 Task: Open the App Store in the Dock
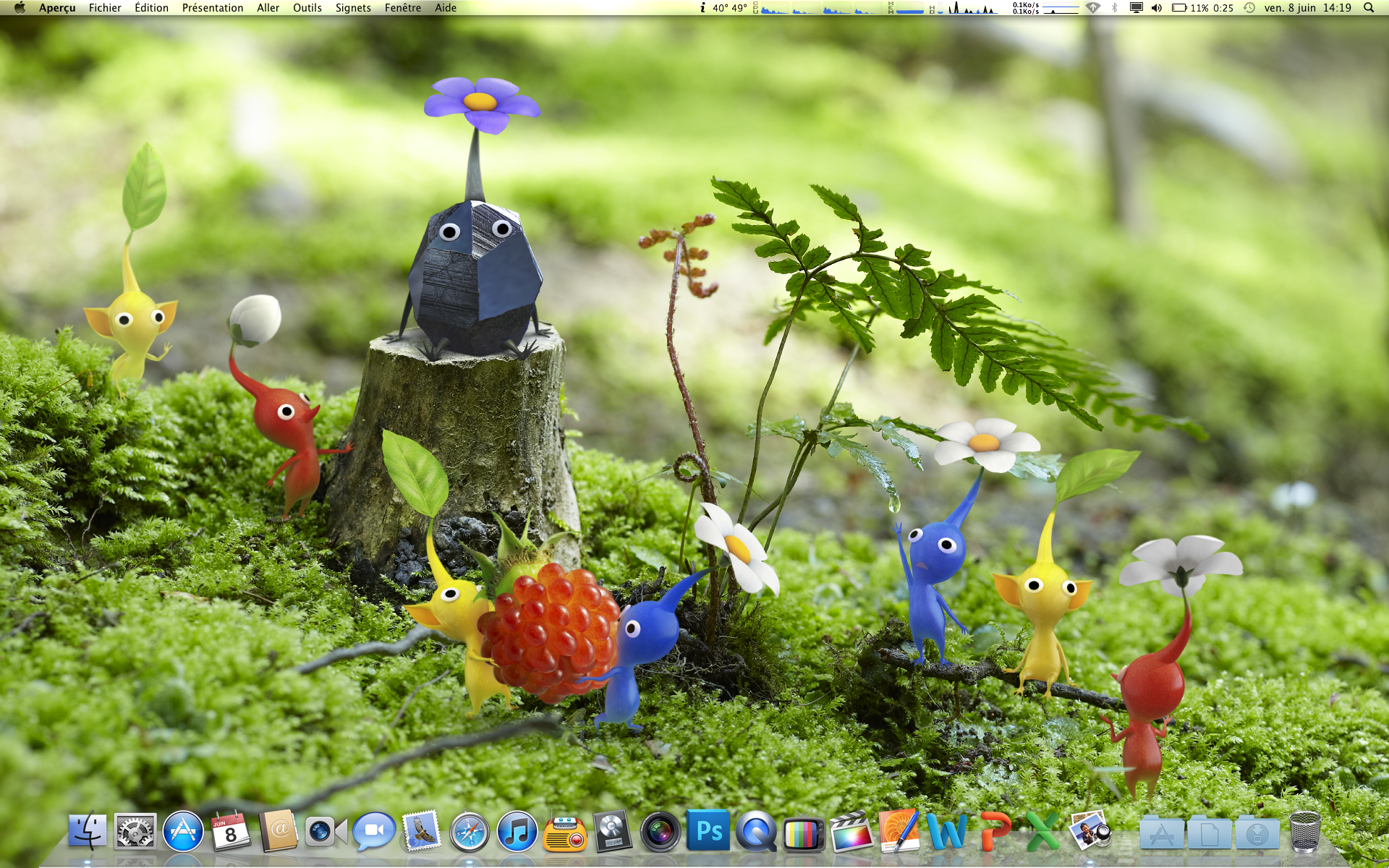pos(183,832)
